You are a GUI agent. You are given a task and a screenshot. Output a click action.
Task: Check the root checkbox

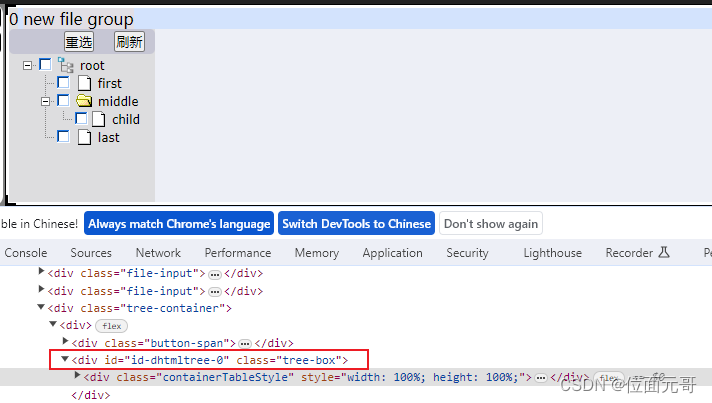[45, 64]
